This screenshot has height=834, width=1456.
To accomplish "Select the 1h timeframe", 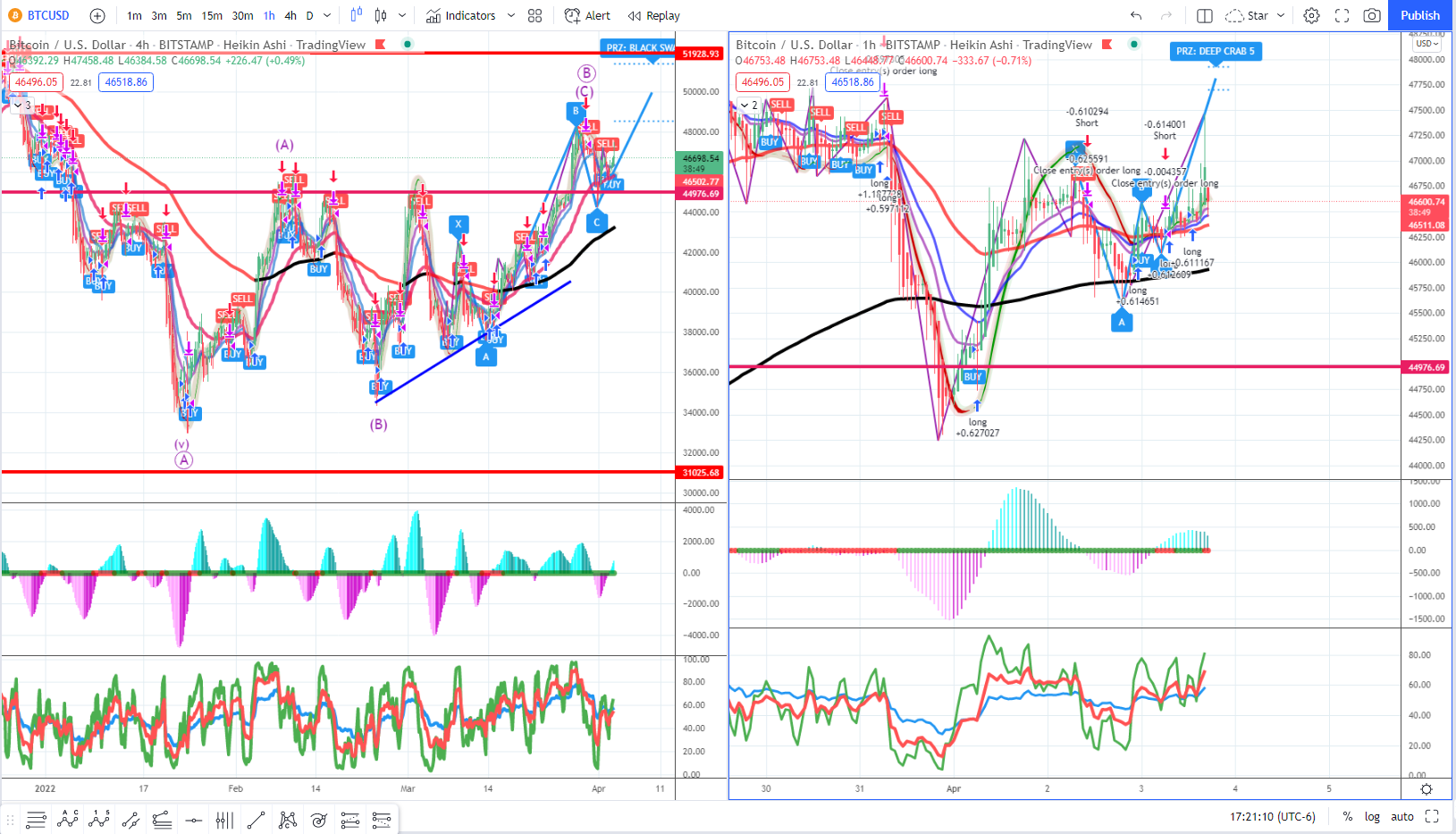I will pos(269,15).
